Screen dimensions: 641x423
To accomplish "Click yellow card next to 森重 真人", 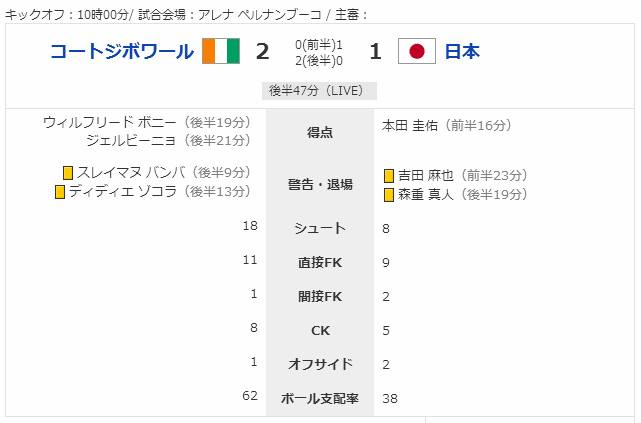I will coord(389,195).
